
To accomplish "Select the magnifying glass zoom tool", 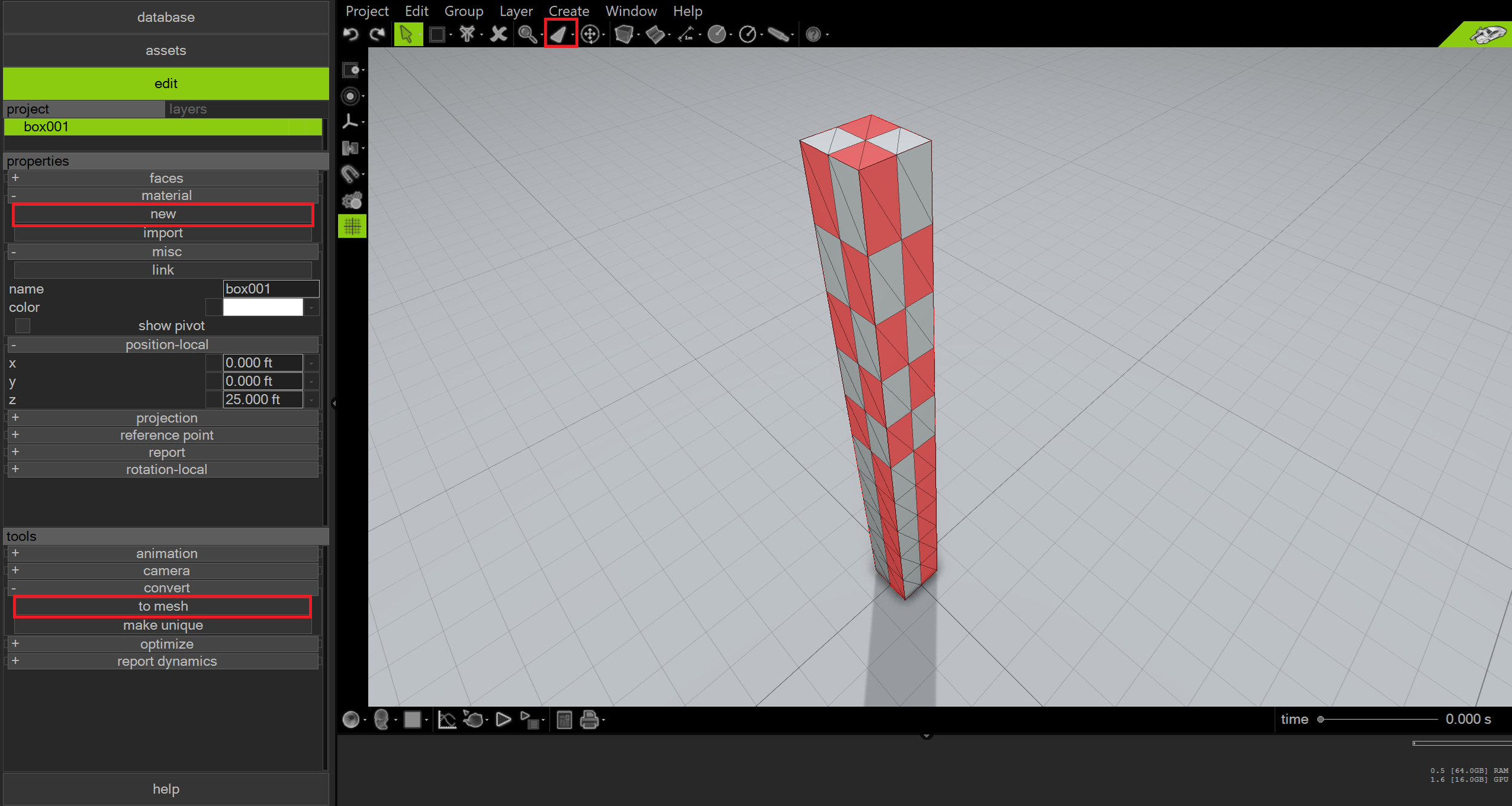I will (527, 34).
